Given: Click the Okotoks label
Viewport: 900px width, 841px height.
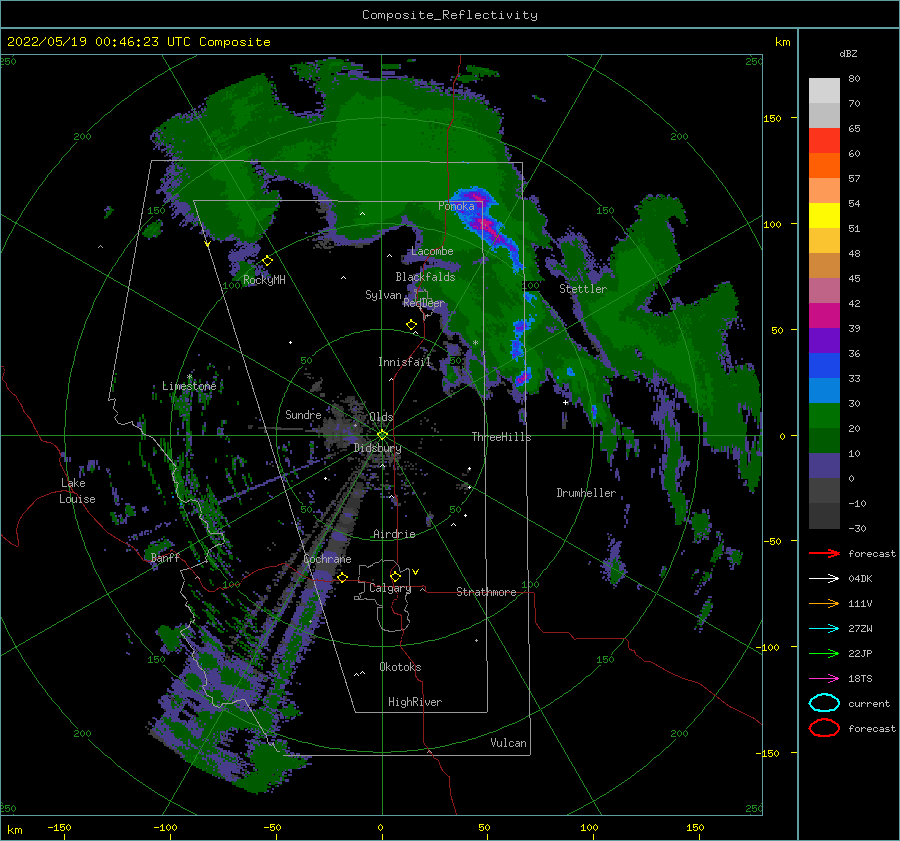Looking at the screenshot, I should point(400,667).
